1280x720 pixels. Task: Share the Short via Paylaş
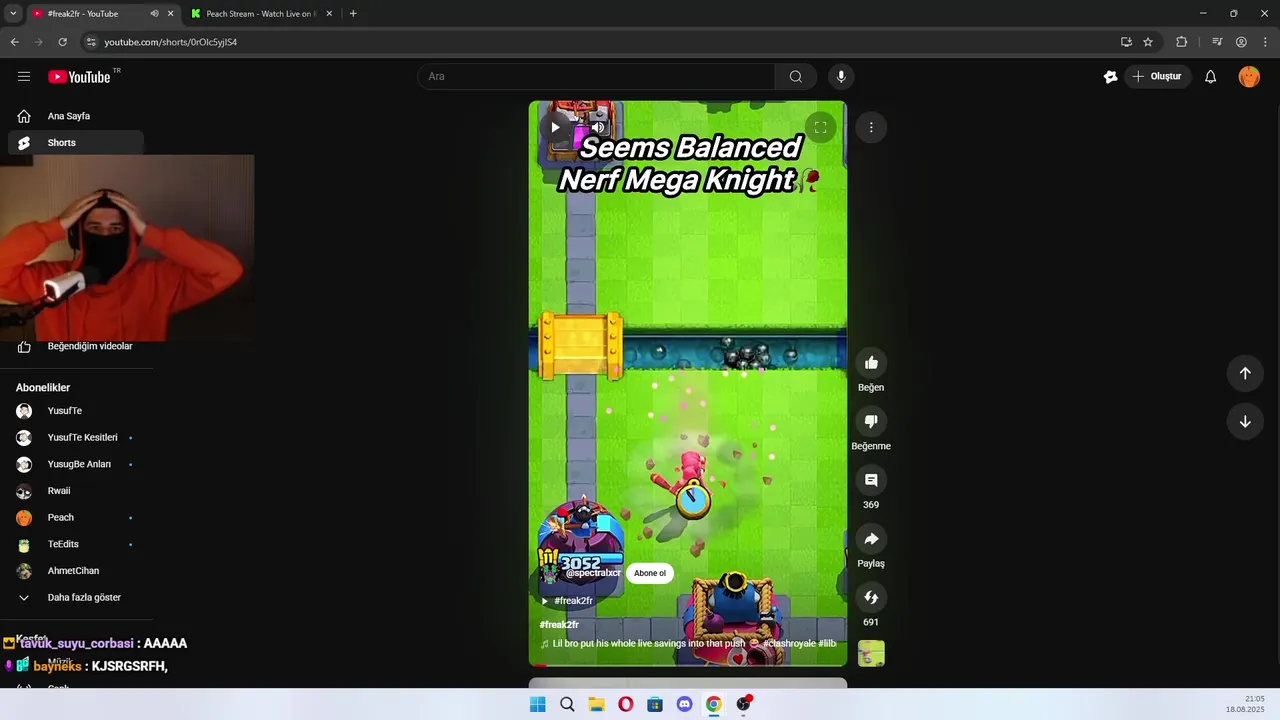click(x=871, y=539)
